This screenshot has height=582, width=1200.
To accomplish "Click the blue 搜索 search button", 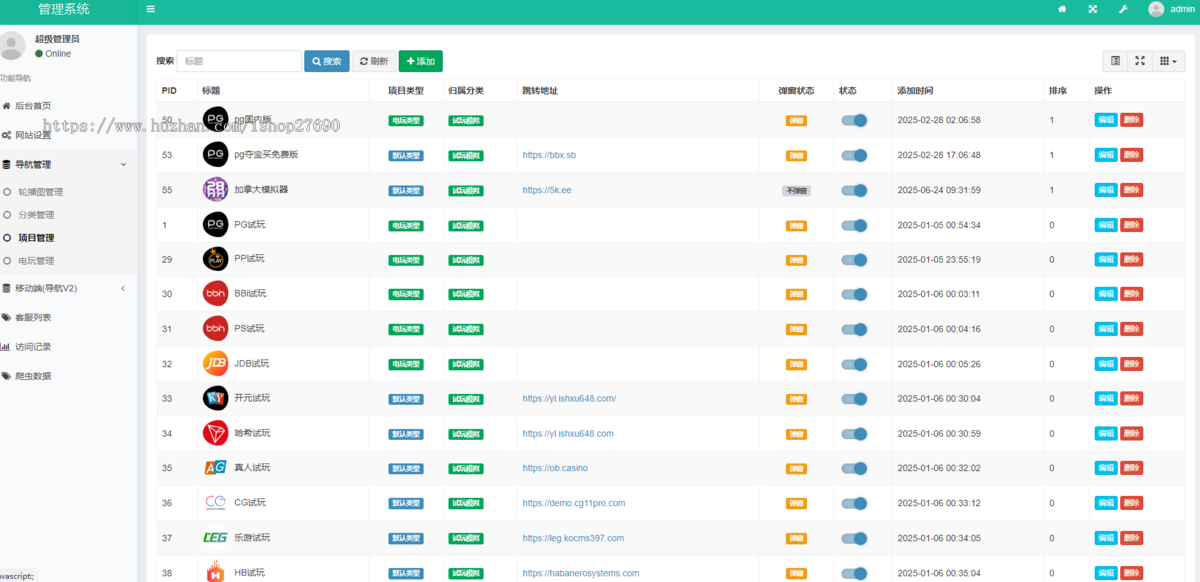I will point(327,61).
